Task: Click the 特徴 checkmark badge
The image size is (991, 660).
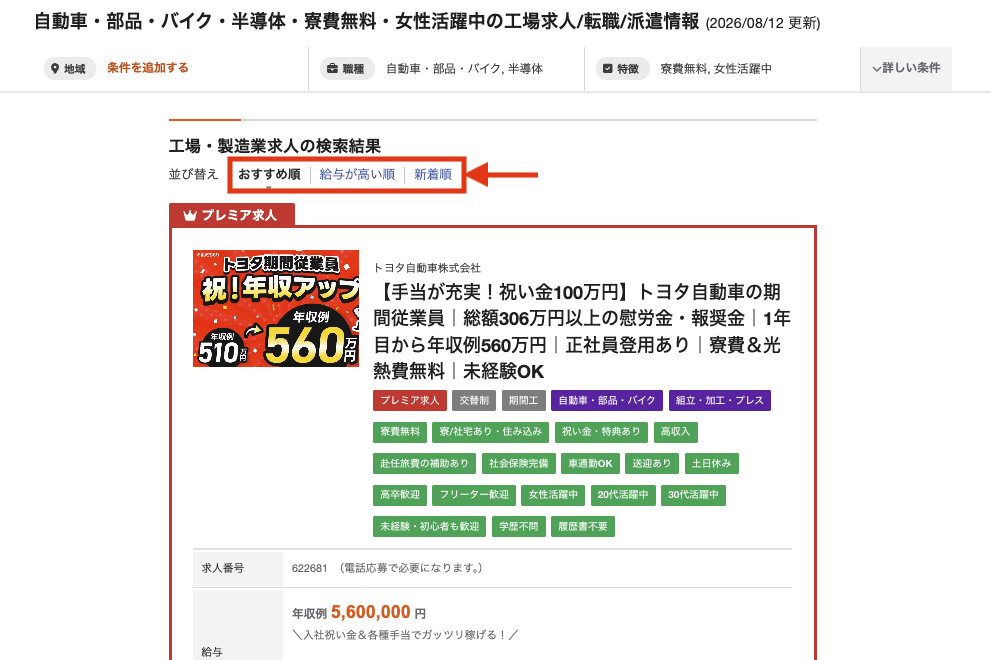Action: (622, 68)
